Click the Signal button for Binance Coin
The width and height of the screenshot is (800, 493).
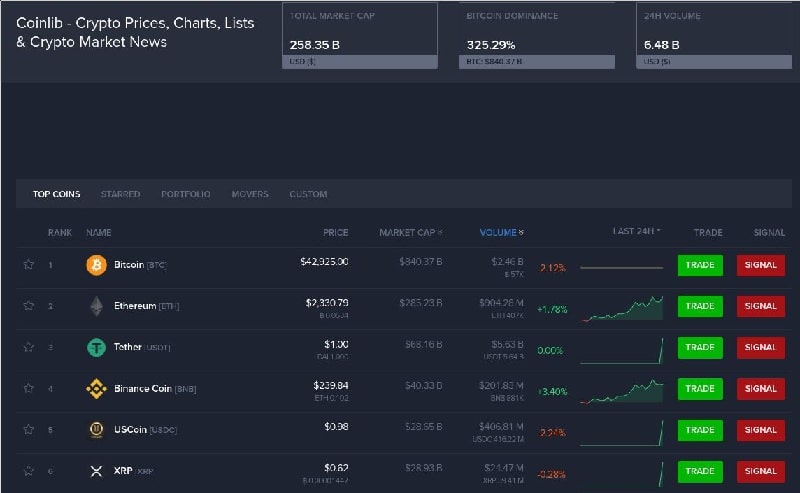(x=761, y=389)
